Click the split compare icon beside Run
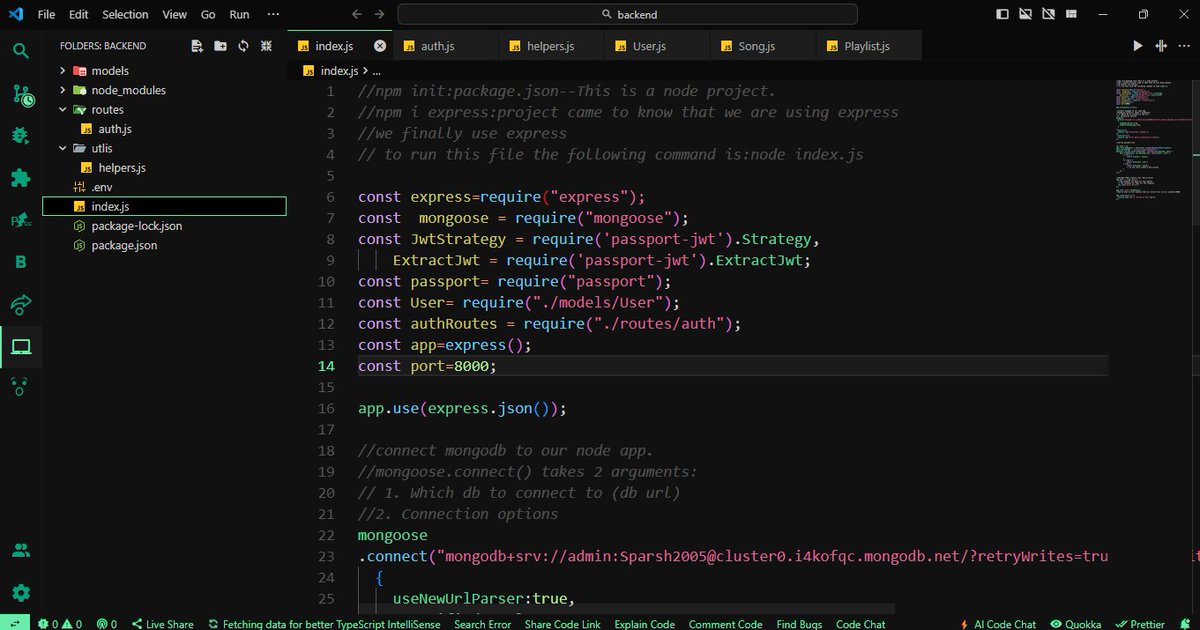This screenshot has height=630, width=1200. 1161,46
